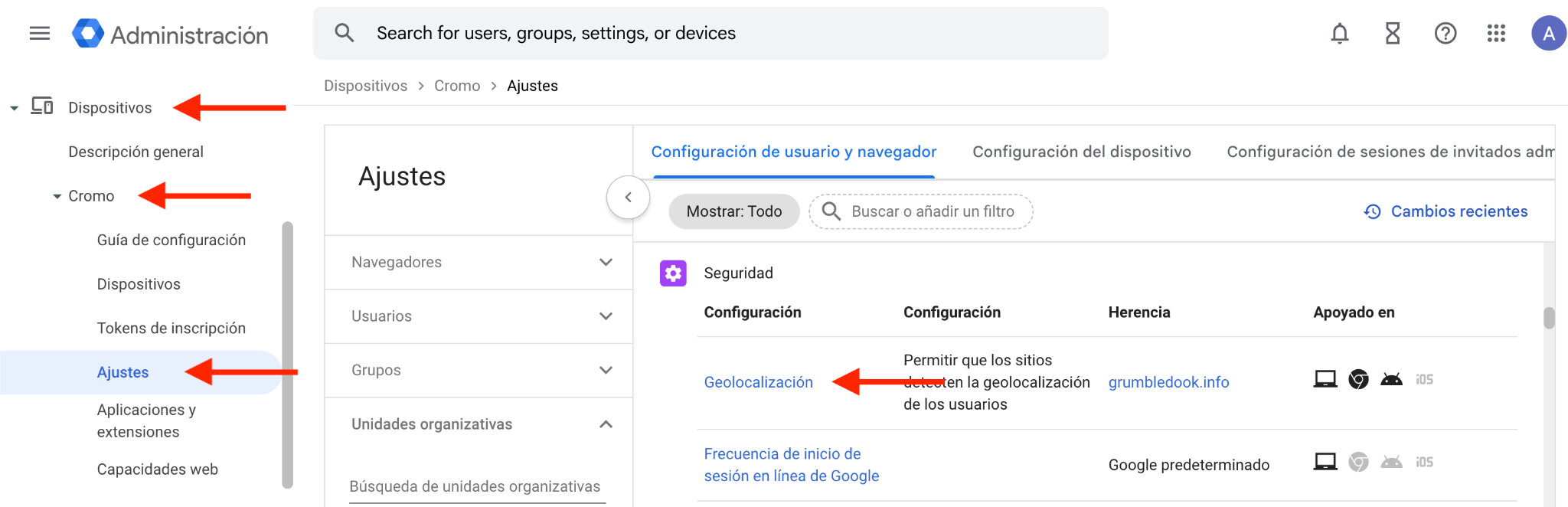Click the Buscar o añadir un filtro field
Image resolution: width=1568 pixels, height=507 pixels.
(x=932, y=211)
